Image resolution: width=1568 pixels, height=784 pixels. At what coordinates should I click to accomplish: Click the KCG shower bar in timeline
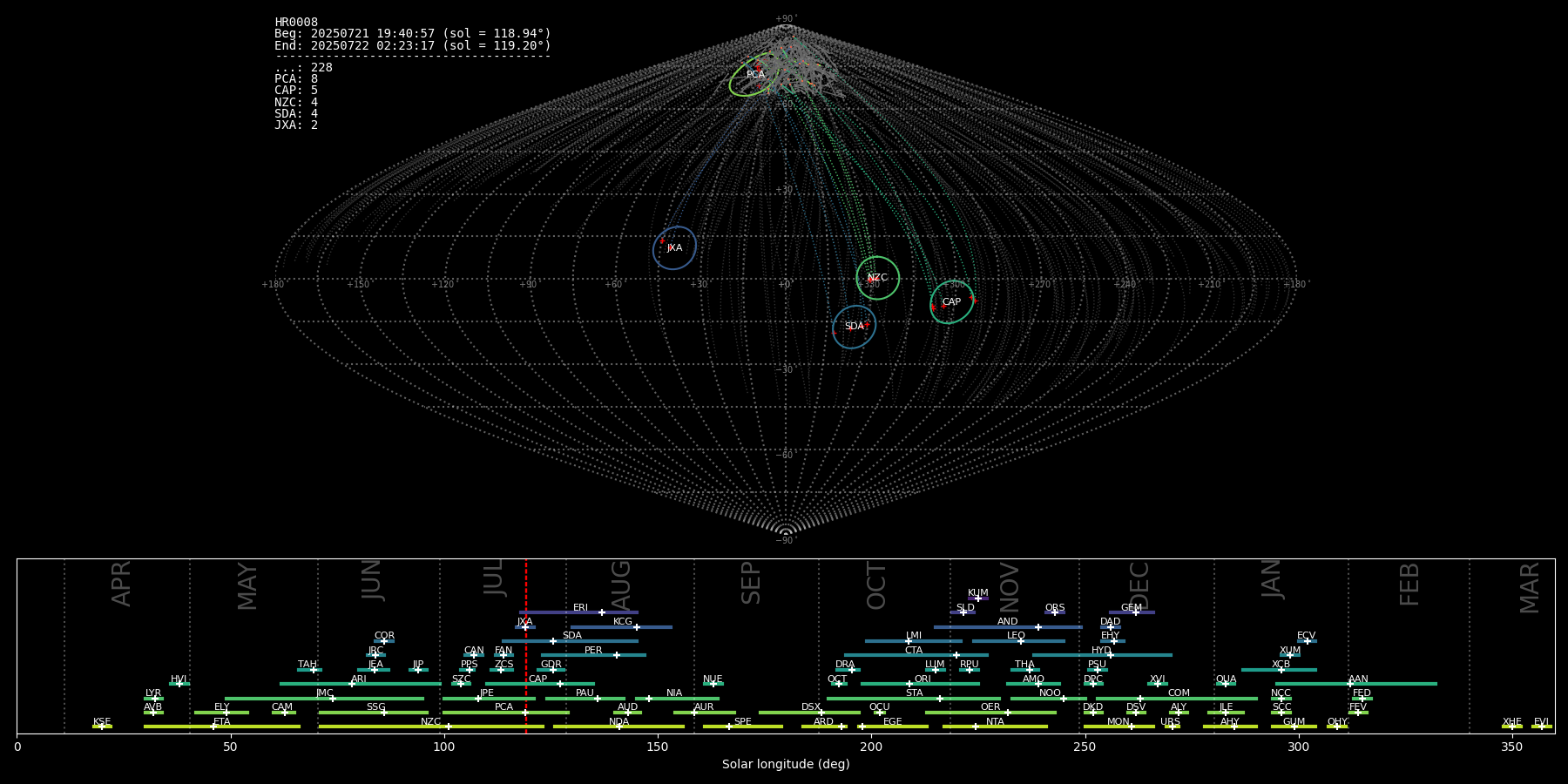point(621,626)
